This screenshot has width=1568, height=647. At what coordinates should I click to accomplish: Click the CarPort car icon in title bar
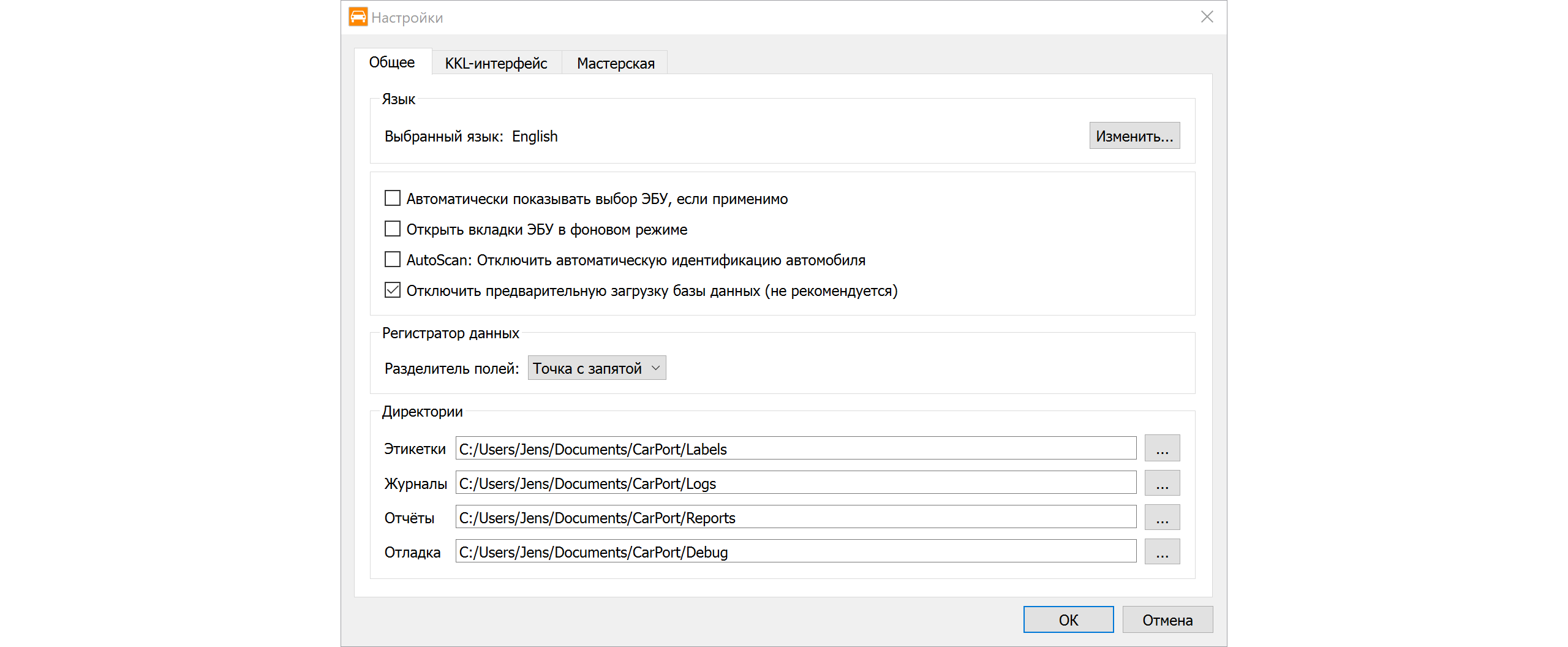358,17
